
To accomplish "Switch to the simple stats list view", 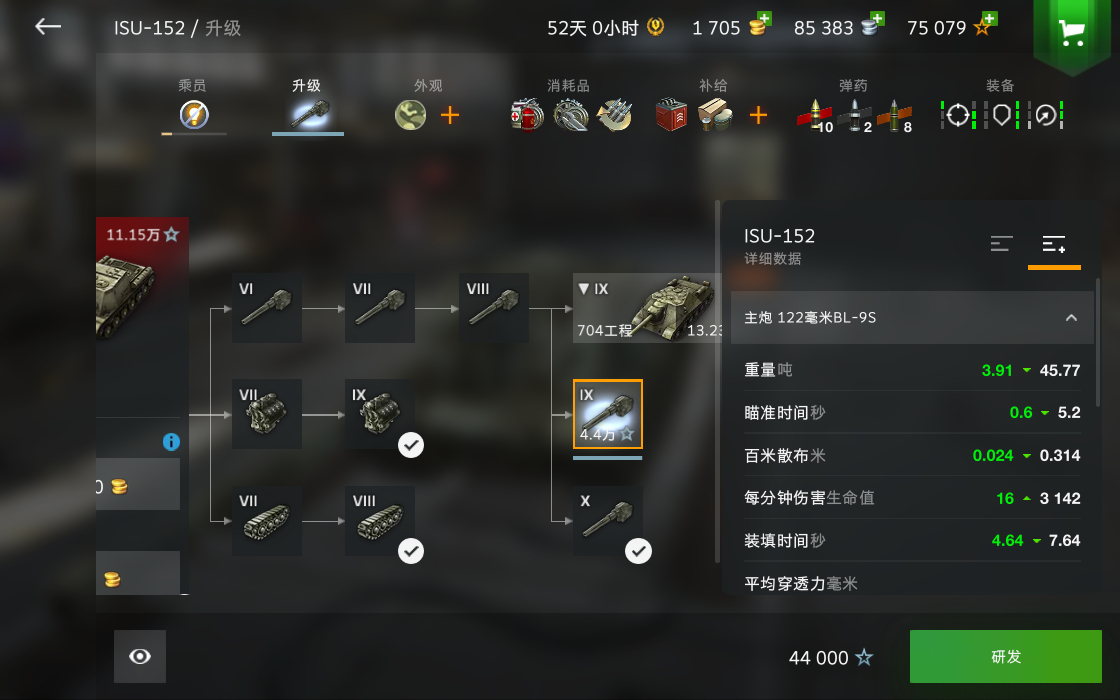I will 1001,244.
